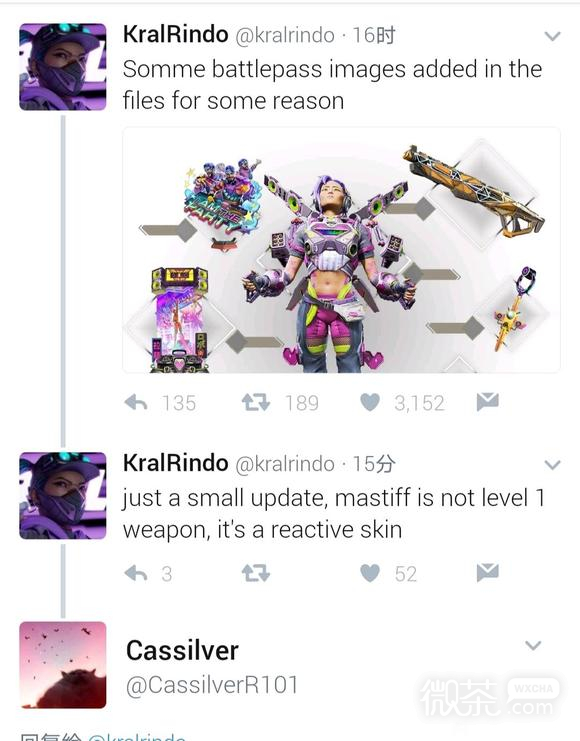Screen dimensions: 580x741
Task: Like the tweet with 3,152 likes
Action: pyautogui.click(x=370, y=403)
